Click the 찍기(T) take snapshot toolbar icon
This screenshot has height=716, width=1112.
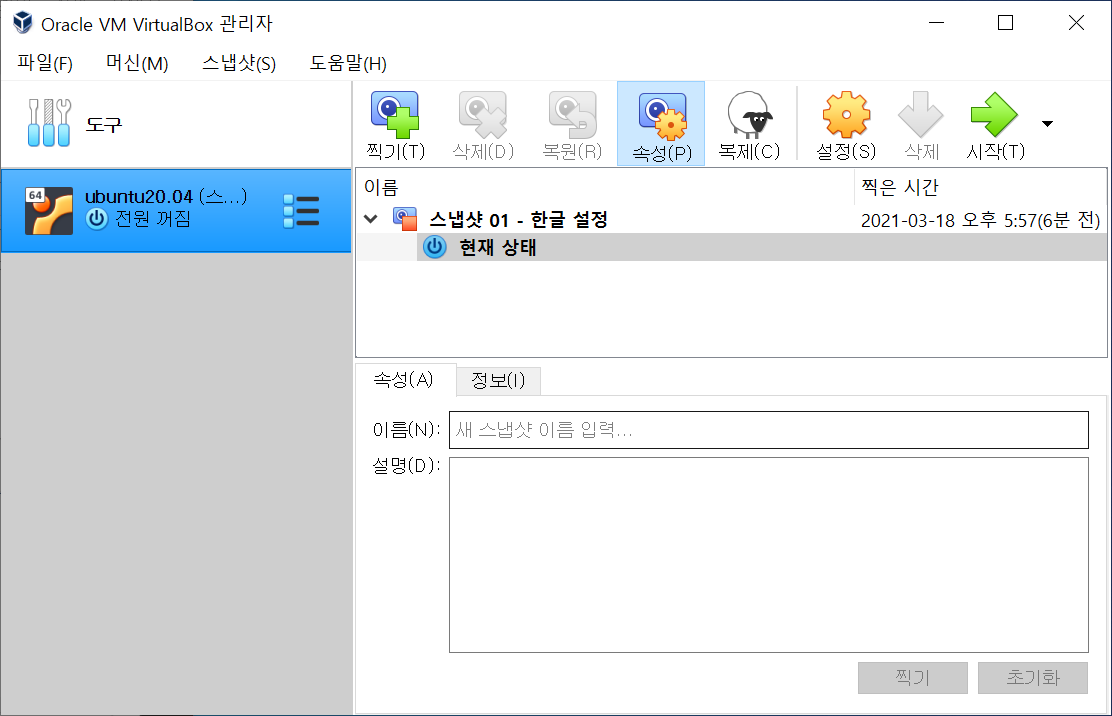[395, 115]
